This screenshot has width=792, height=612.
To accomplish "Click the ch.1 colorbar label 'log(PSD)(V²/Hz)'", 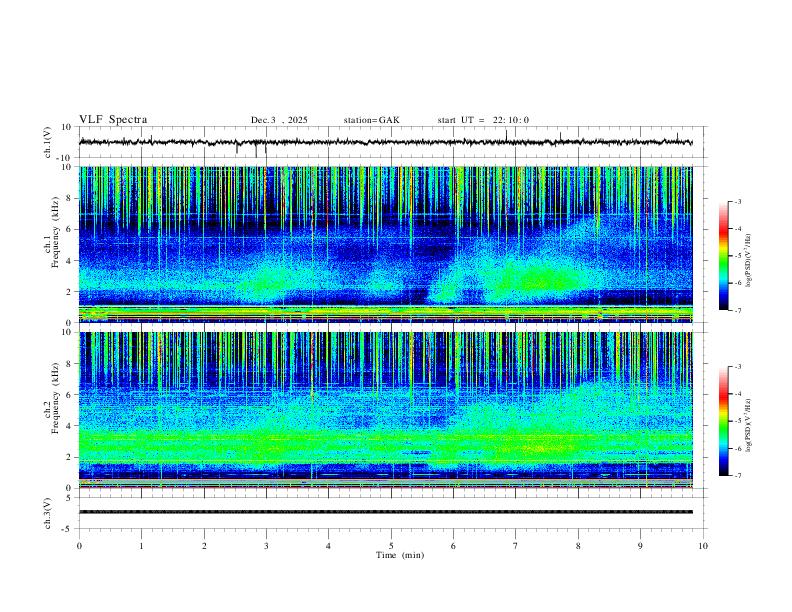I will (x=748, y=261).
